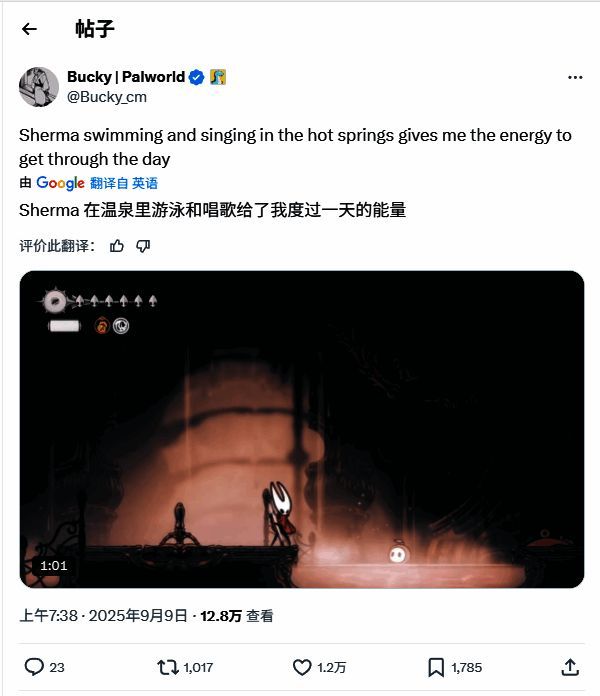Click the blue verified badge icon
Image resolution: width=600 pixels, height=696 pixels.
point(196,77)
